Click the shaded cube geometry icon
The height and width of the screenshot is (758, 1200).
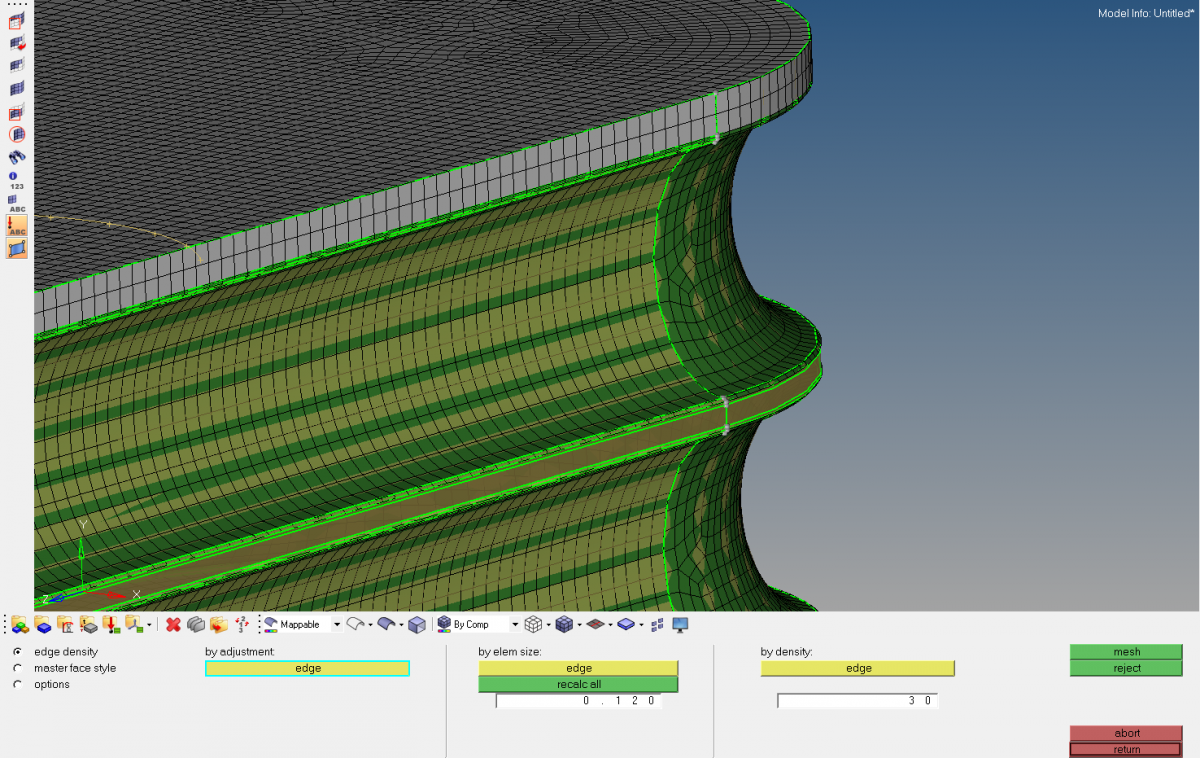point(417,624)
